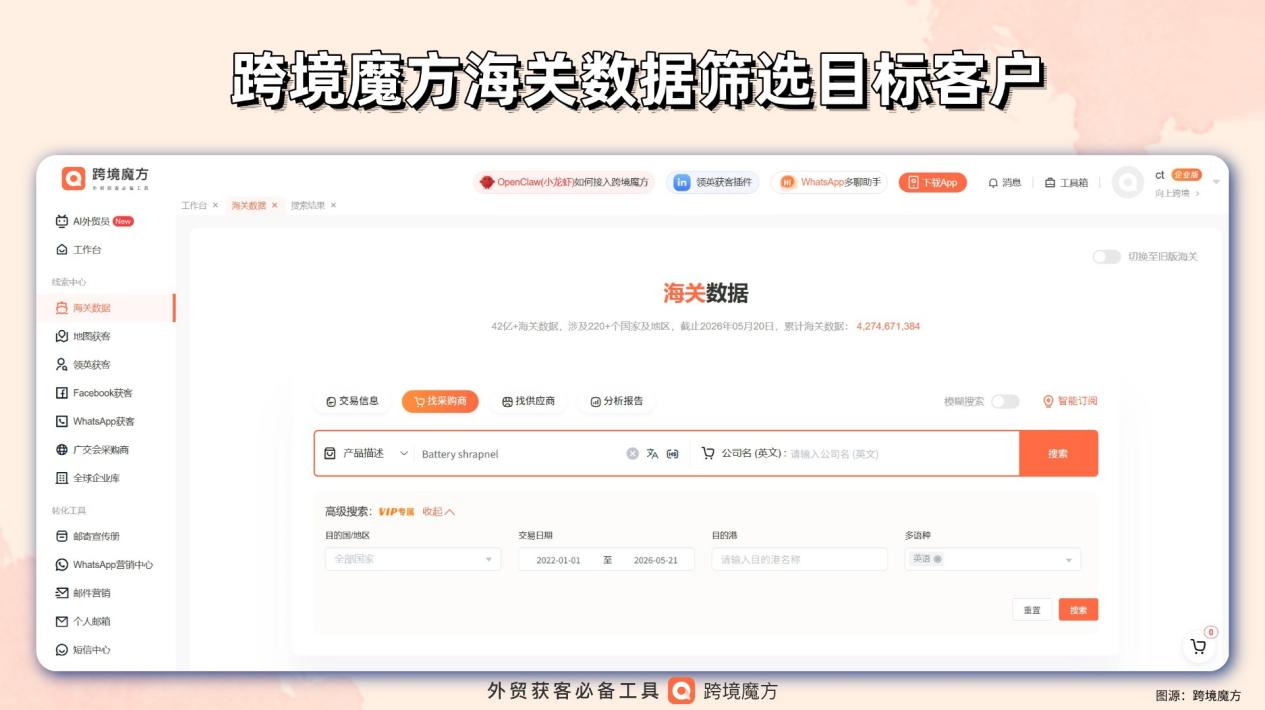Click the code-lookup icon beside translate

(672, 453)
